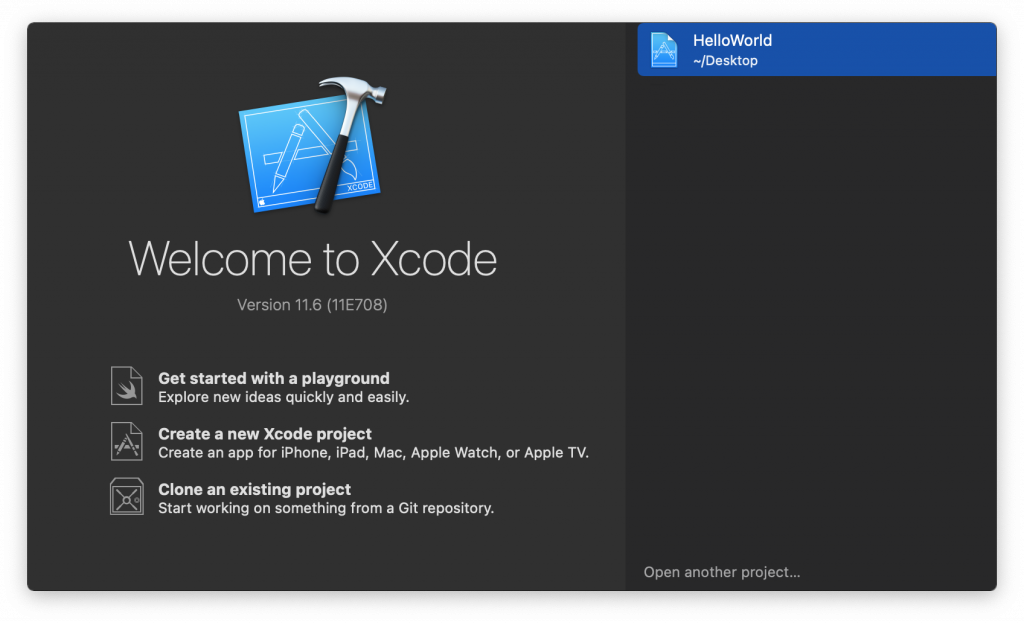This screenshot has height=623, width=1024.
Task: Click the HelloWorld project file icon
Action: 664,50
